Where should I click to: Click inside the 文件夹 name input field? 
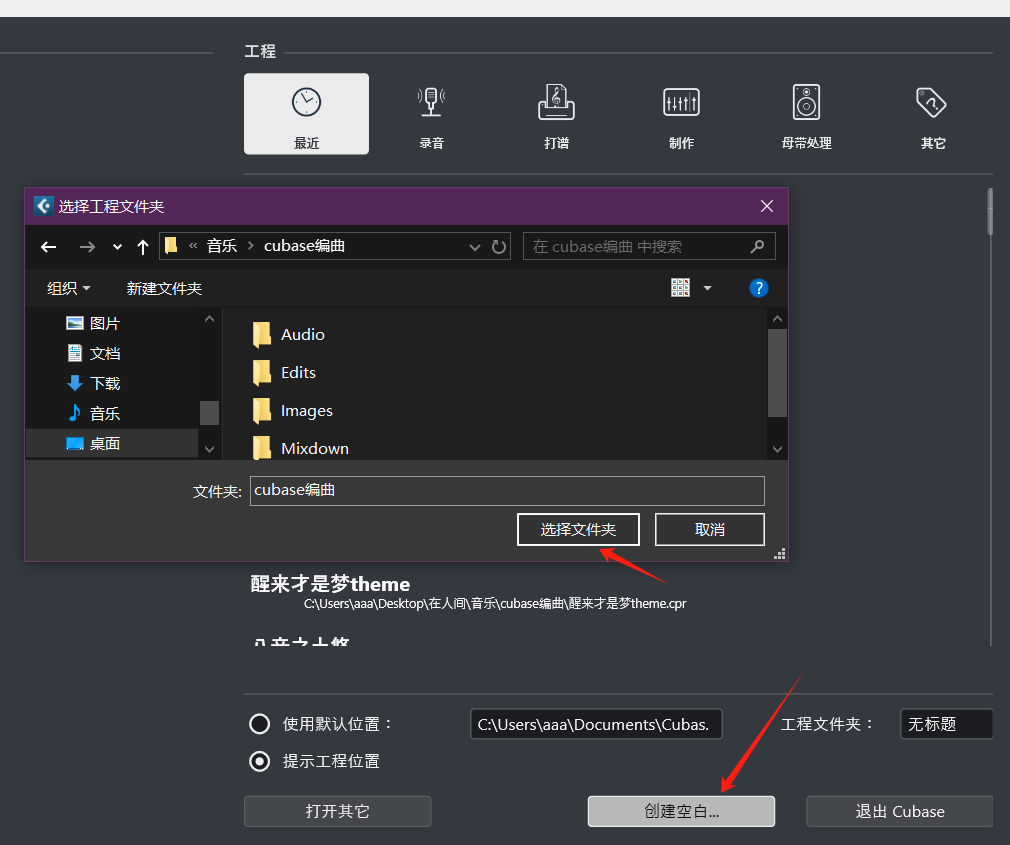[507, 490]
